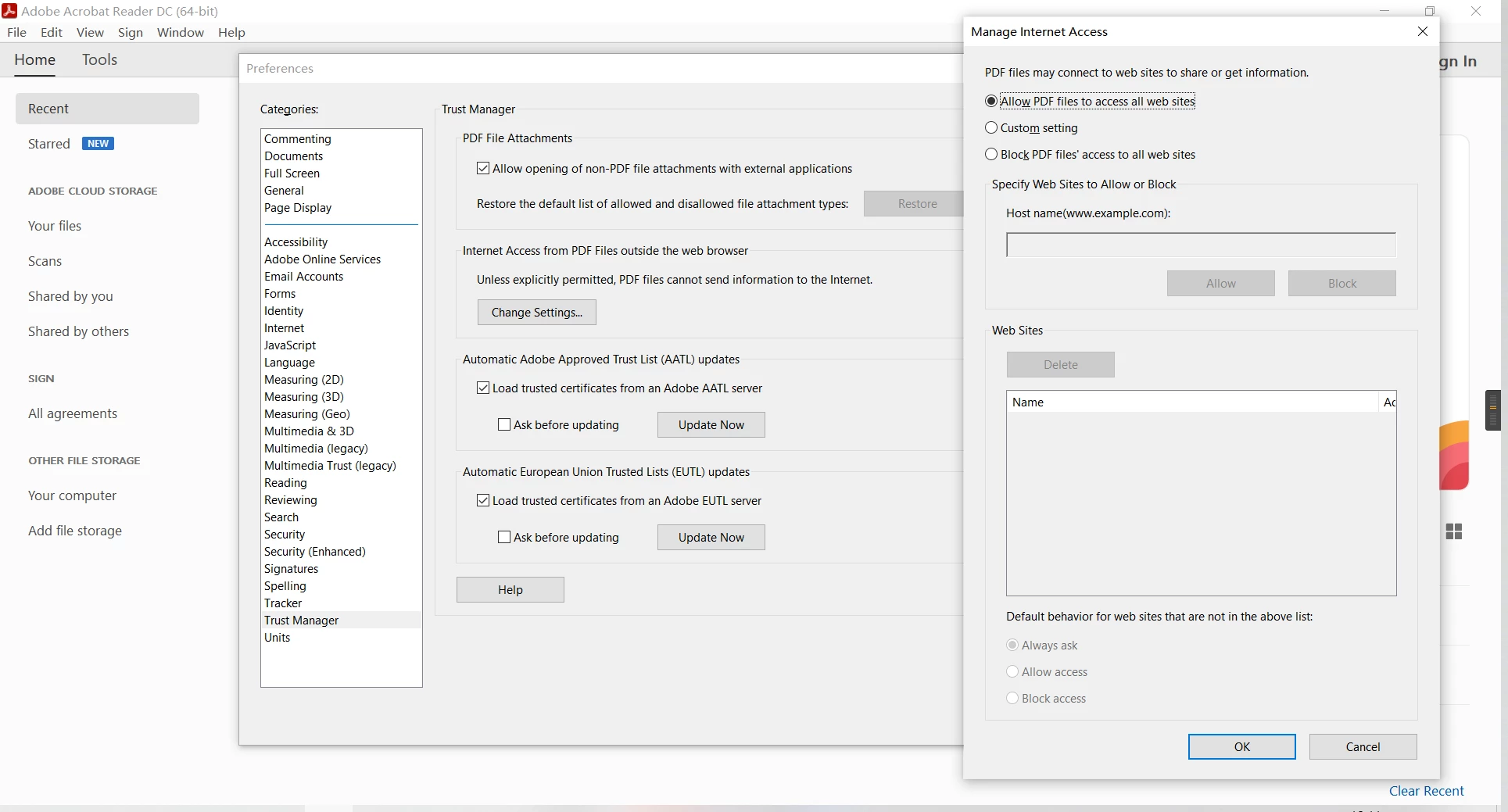Click the Block button for host name
This screenshot has height=812, width=1508.
(x=1342, y=283)
